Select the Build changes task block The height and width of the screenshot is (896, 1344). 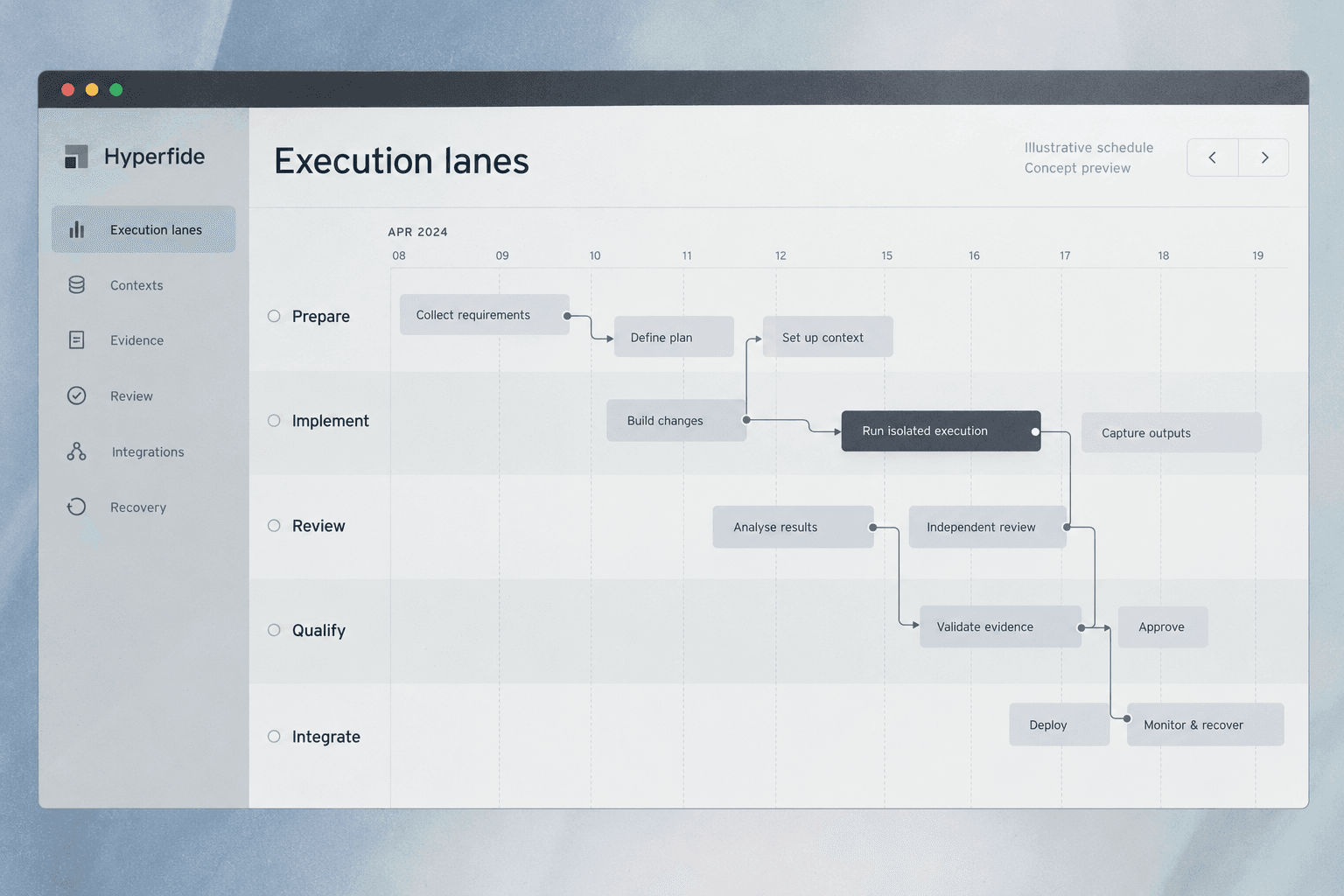[676, 421]
